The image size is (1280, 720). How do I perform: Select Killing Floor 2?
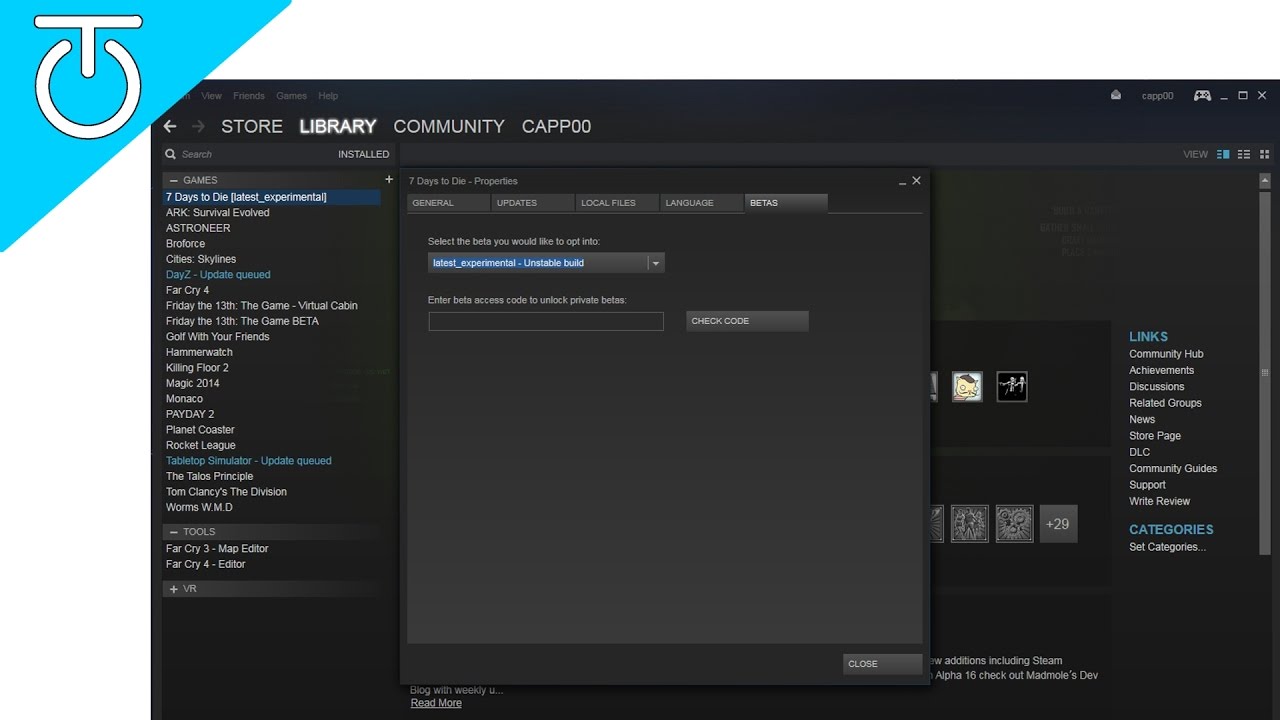[x=197, y=368]
